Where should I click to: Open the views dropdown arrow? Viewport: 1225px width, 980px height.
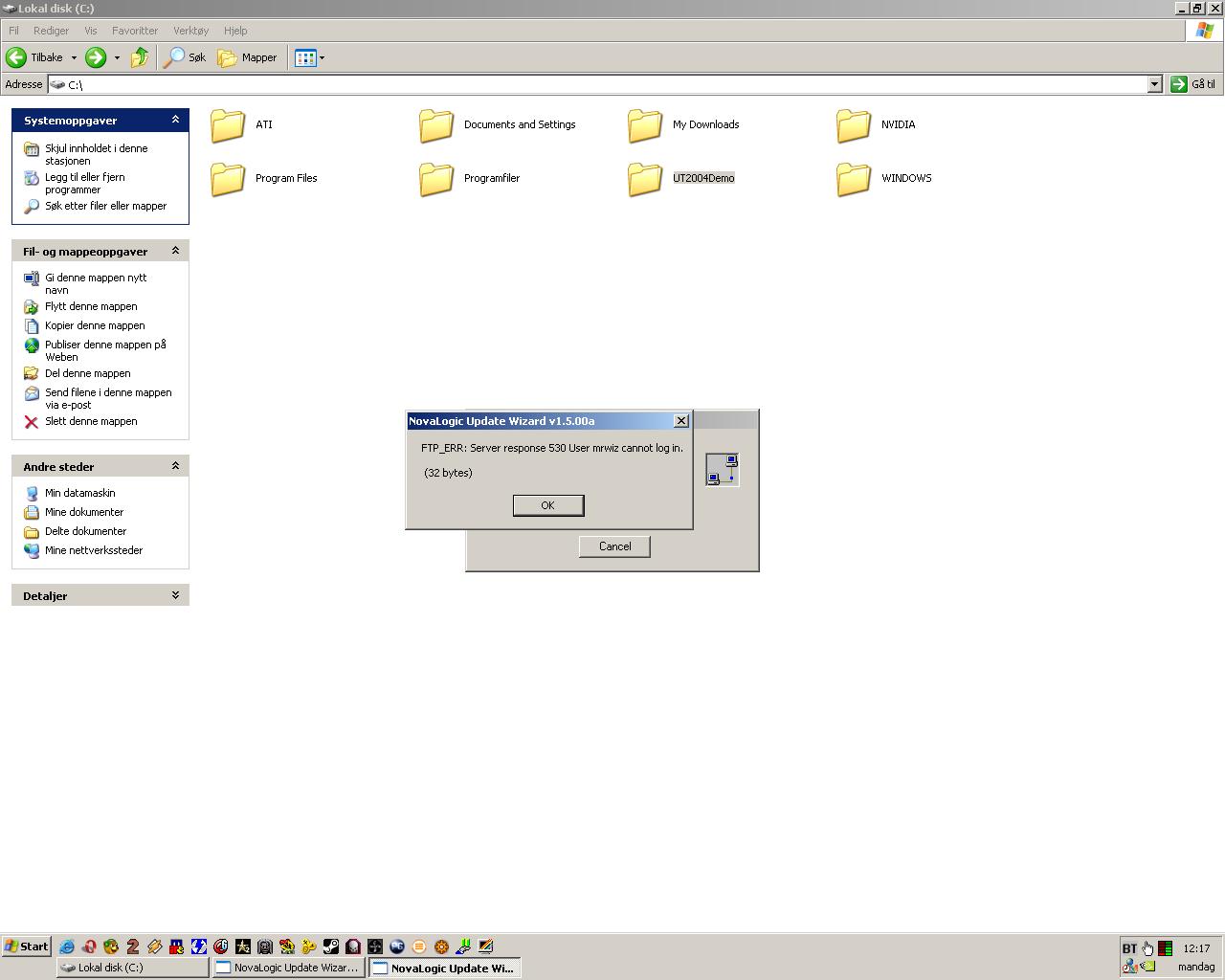[322, 57]
